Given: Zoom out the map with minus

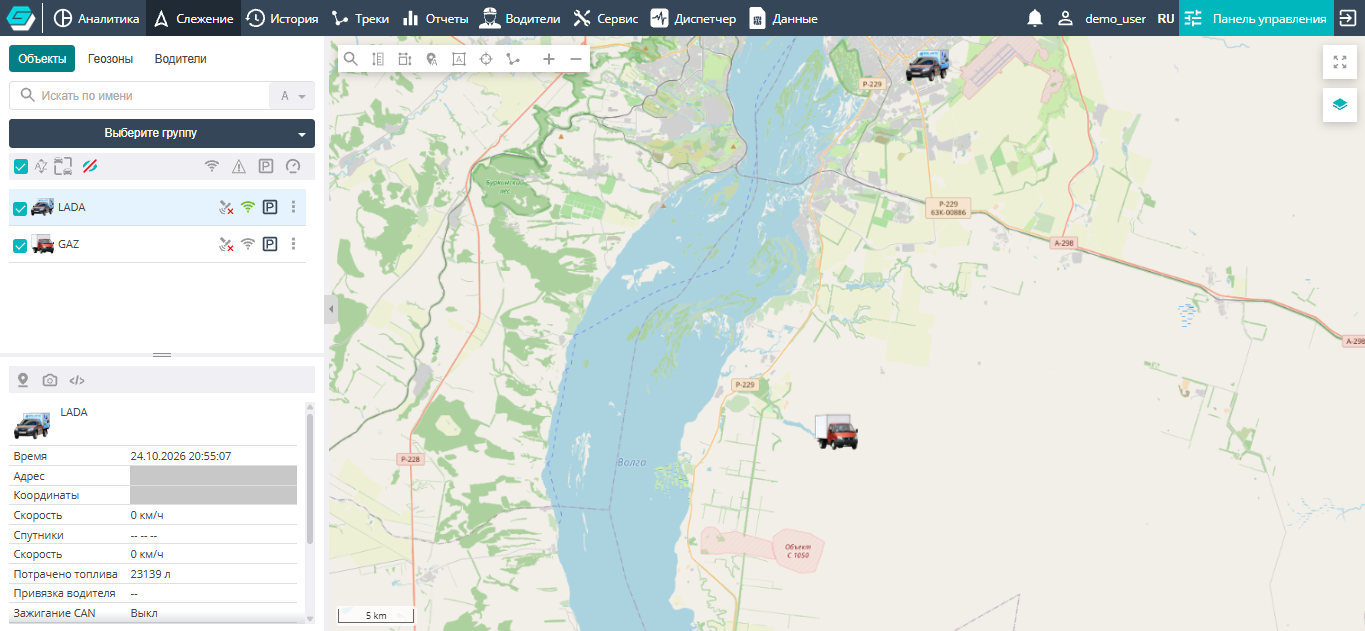Looking at the screenshot, I should 576,59.
